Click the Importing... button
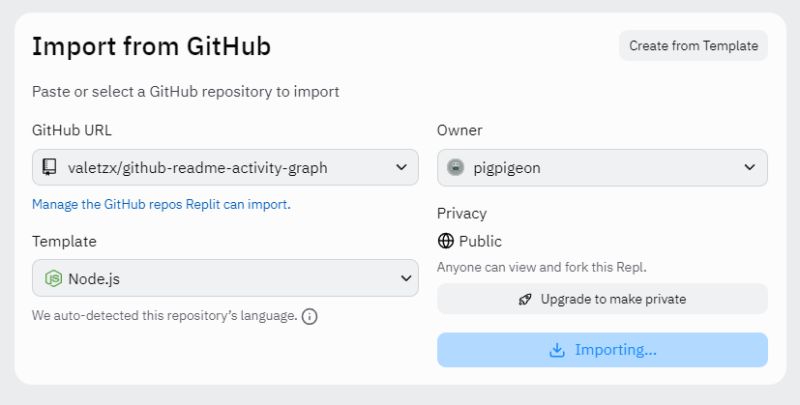This screenshot has height=405, width=800. click(602, 350)
